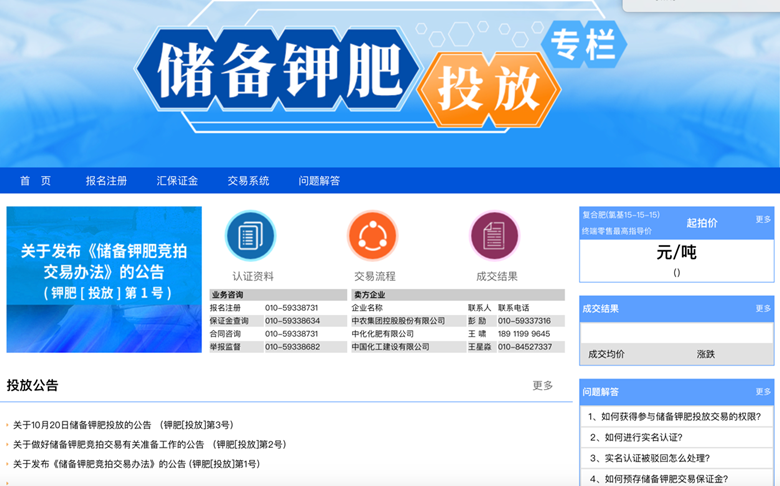Click 更多 in the 成交结果 sidebar panel
780x486 pixels.
[763, 308]
